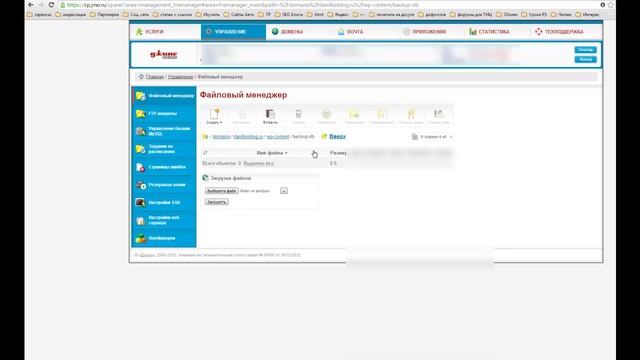
Task: Open the почитать на досуге bookmarks folder
Action: tap(391, 15)
